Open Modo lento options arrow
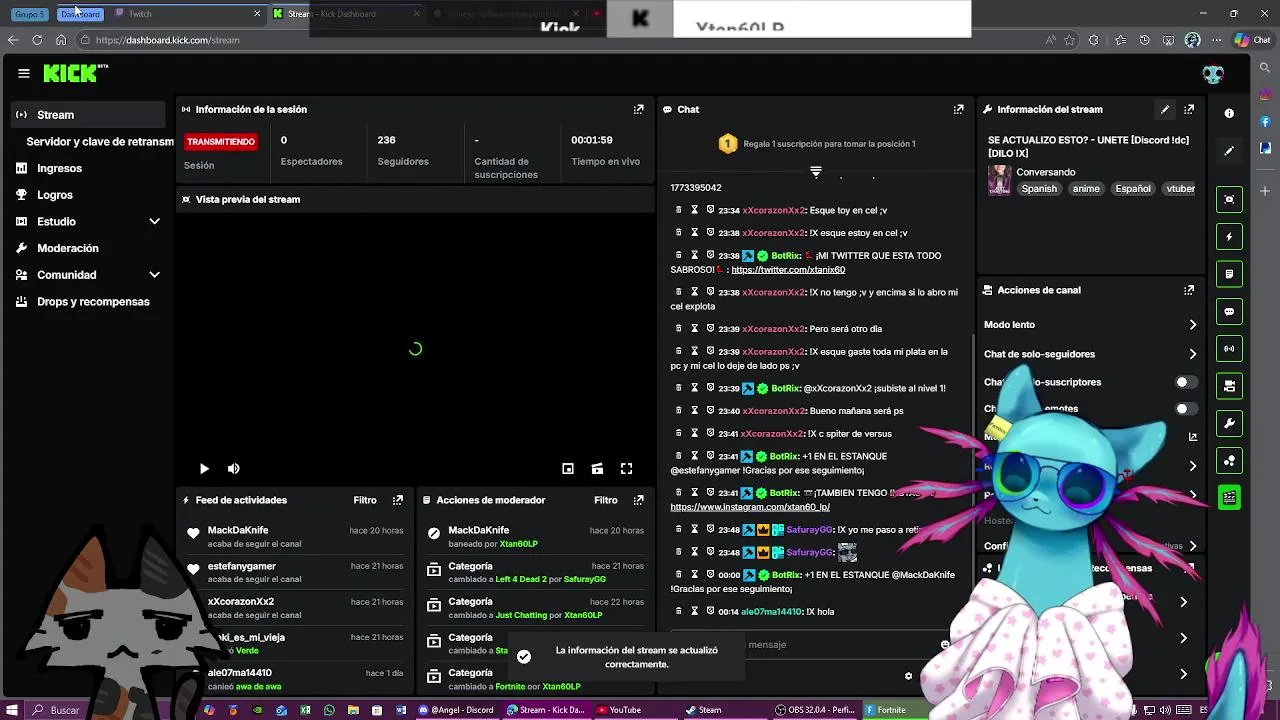The width and height of the screenshot is (1280, 720). coord(1192,325)
